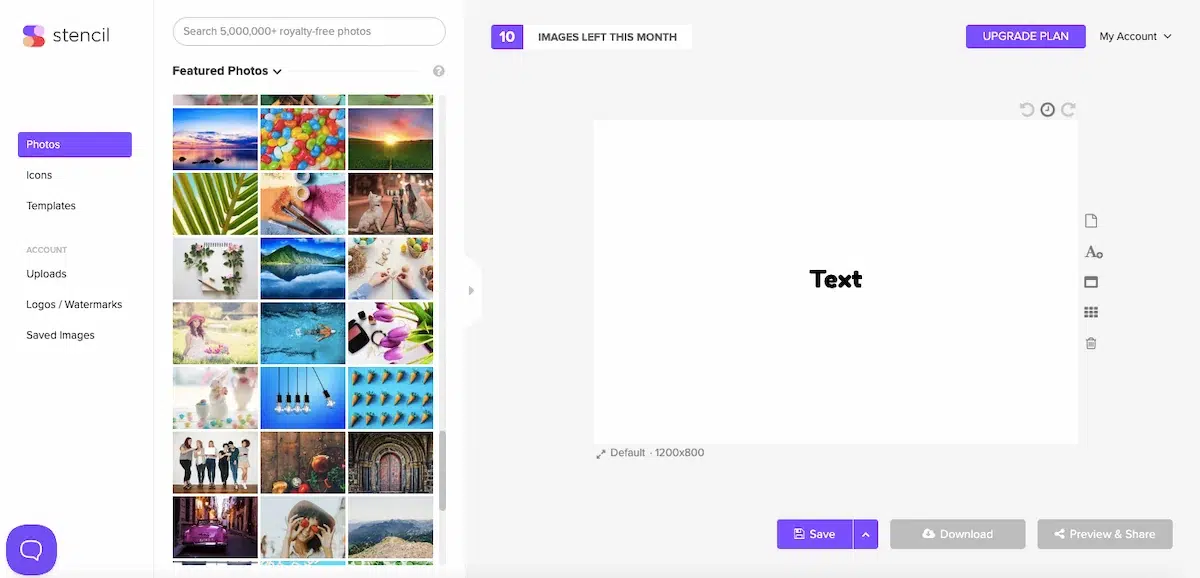Viewport: 1200px width, 578px height.
Task: Open help via the question mark icon
Action: pos(438,71)
